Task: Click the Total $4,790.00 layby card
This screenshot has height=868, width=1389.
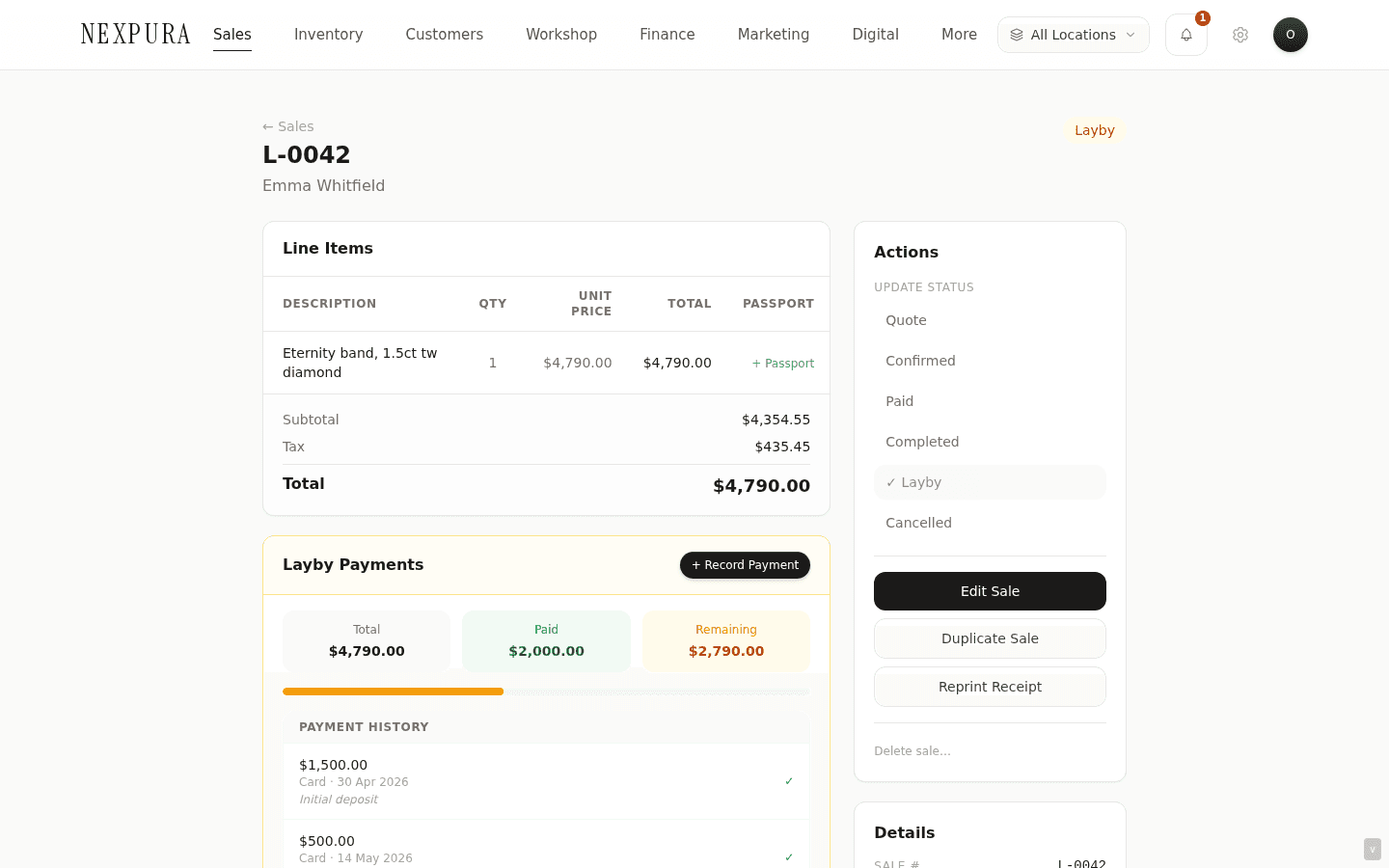Action: tap(367, 641)
